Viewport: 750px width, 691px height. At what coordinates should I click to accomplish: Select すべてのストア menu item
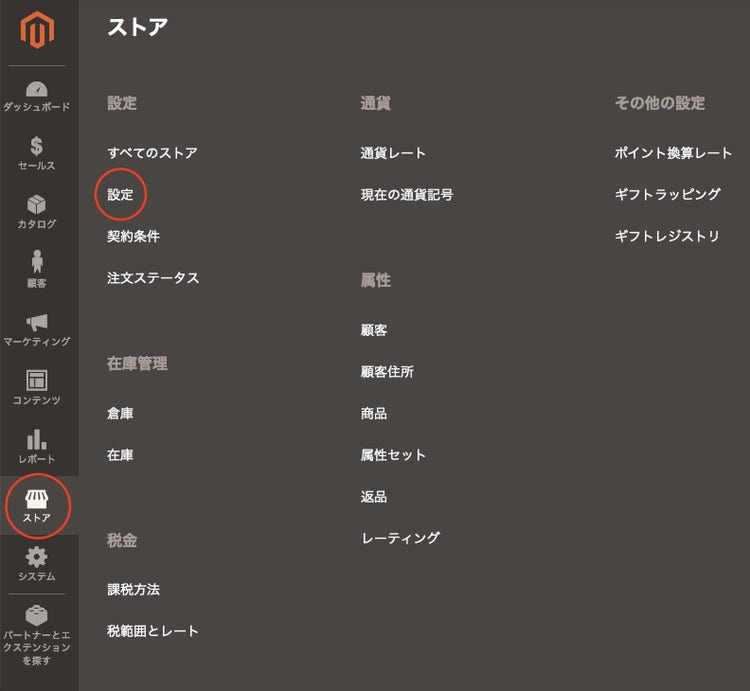point(152,153)
